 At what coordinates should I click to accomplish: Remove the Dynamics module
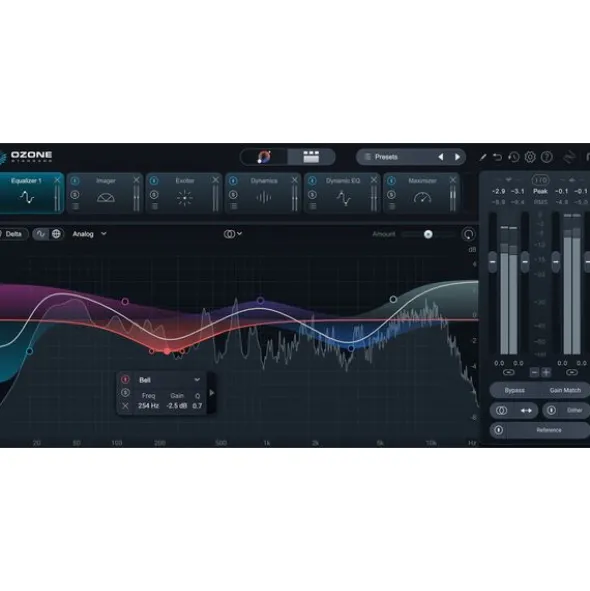click(294, 180)
